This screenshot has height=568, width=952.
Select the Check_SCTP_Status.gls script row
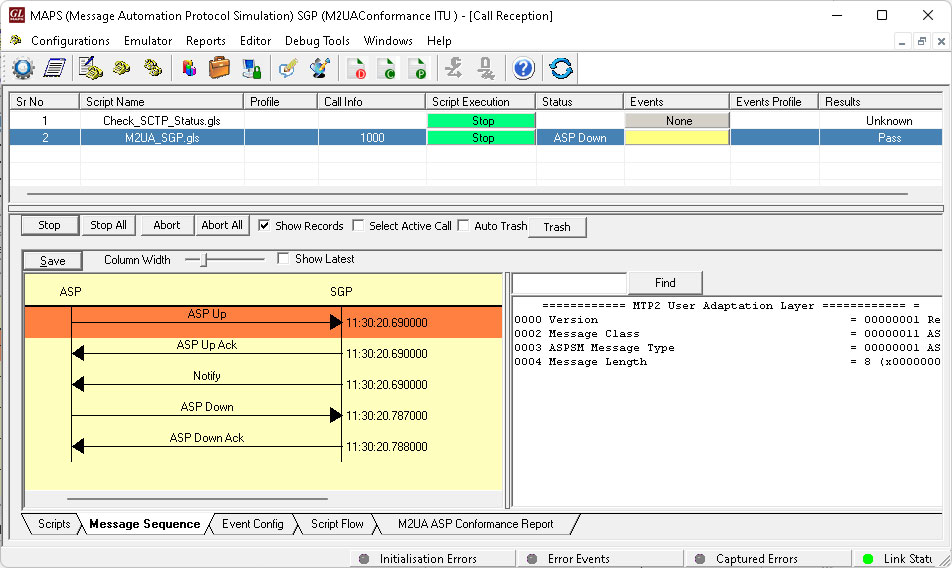475,121
